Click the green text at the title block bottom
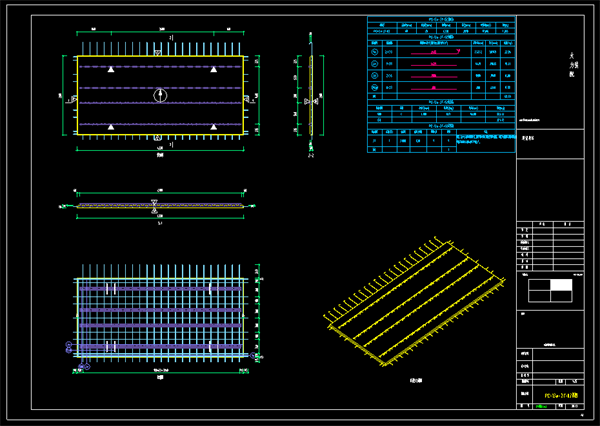The image size is (600, 426). pos(542,406)
